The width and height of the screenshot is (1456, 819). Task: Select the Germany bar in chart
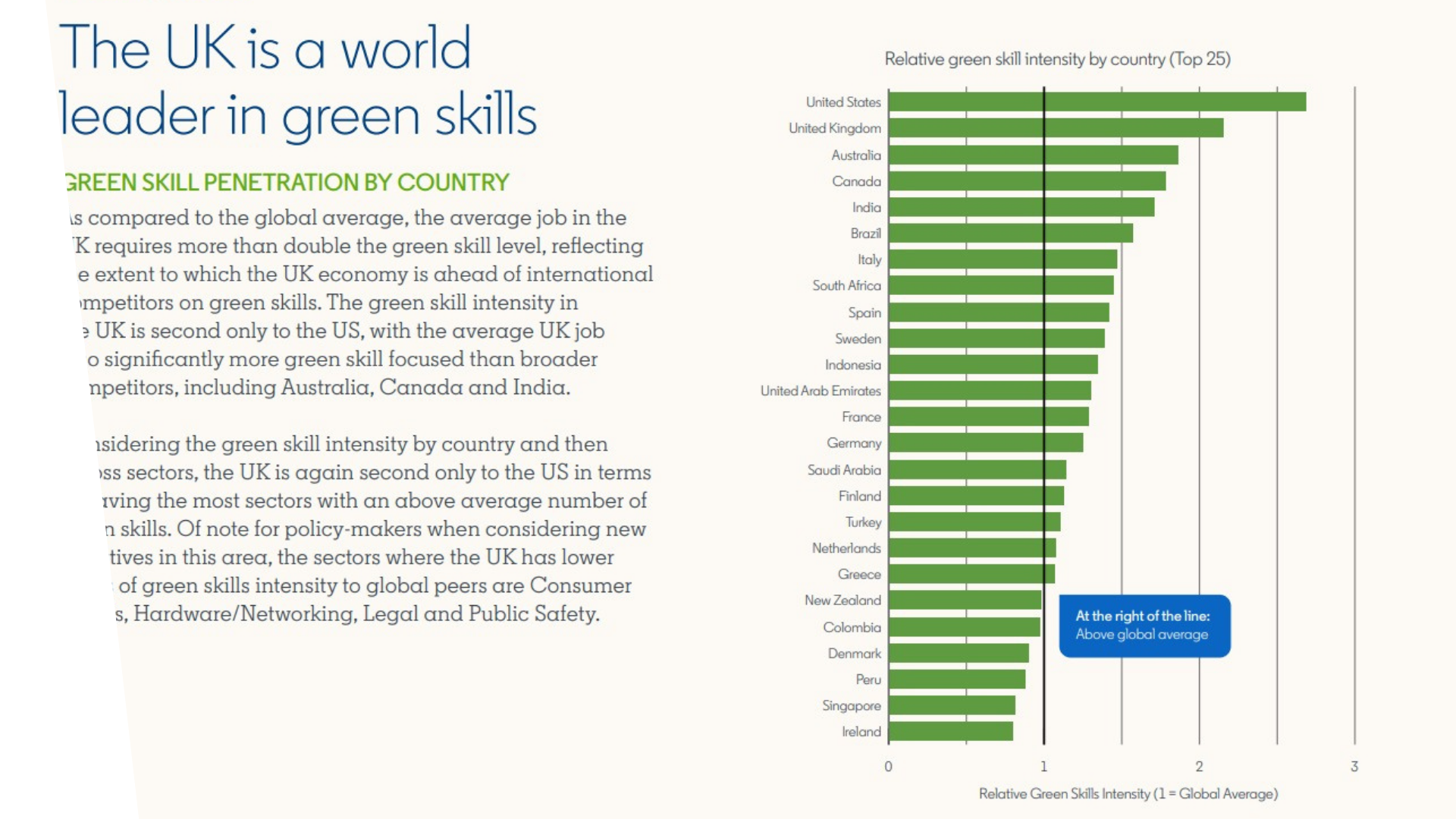[x=985, y=443]
